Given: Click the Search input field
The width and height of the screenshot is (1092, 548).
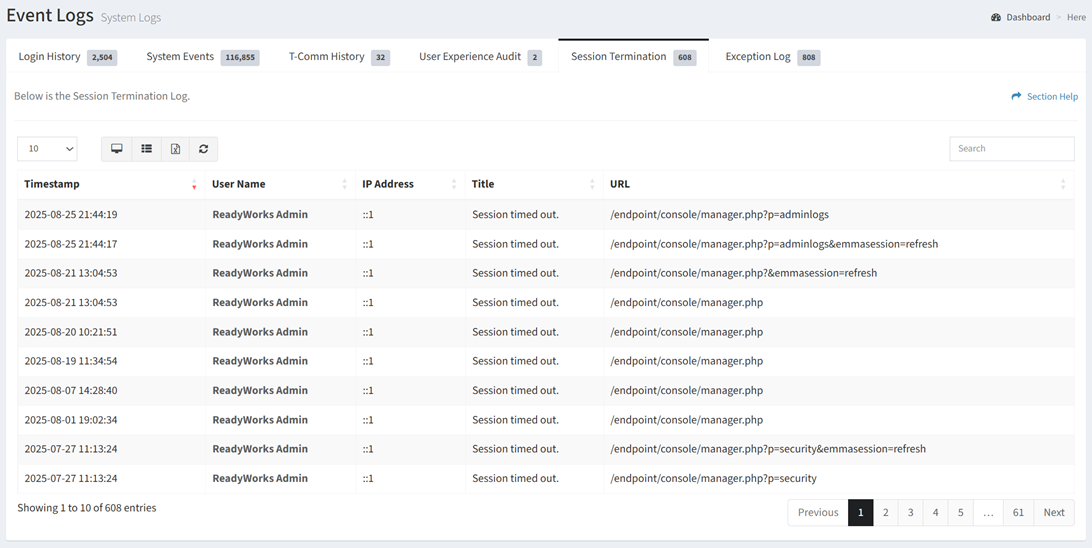Looking at the screenshot, I should 1012,148.
